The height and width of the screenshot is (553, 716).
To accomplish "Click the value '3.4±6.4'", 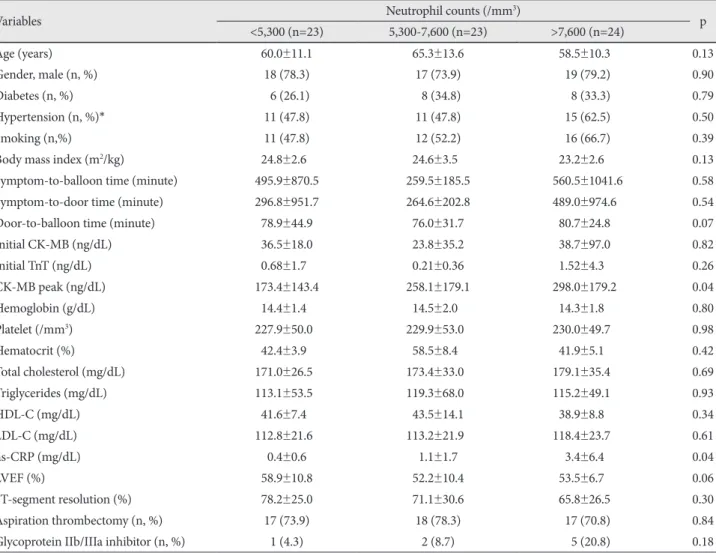I will pyautogui.click(x=584, y=457).
